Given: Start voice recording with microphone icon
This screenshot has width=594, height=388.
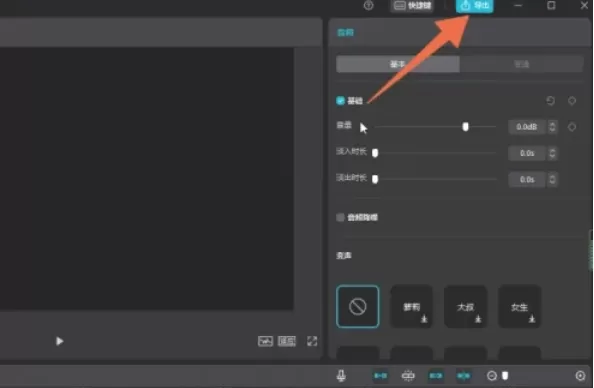Looking at the screenshot, I should click(x=341, y=375).
